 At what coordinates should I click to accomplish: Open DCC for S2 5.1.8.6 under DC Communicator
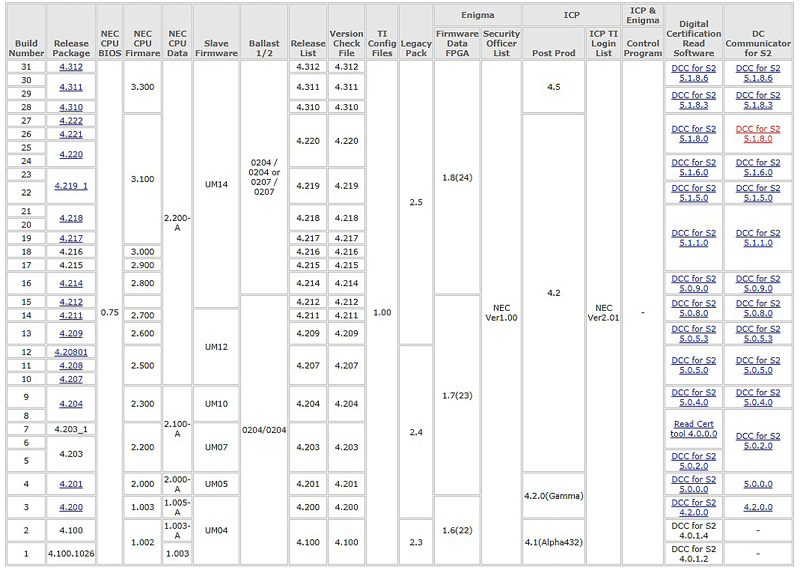(x=758, y=73)
